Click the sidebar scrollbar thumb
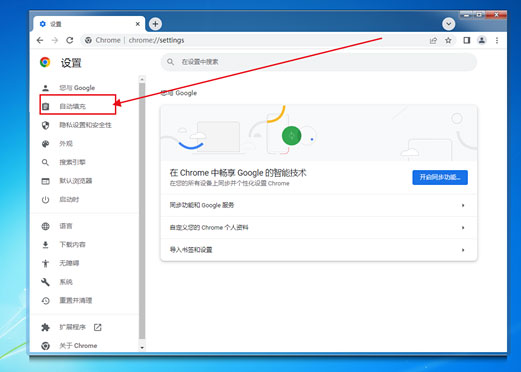This screenshot has height=372, width=521. point(142,211)
